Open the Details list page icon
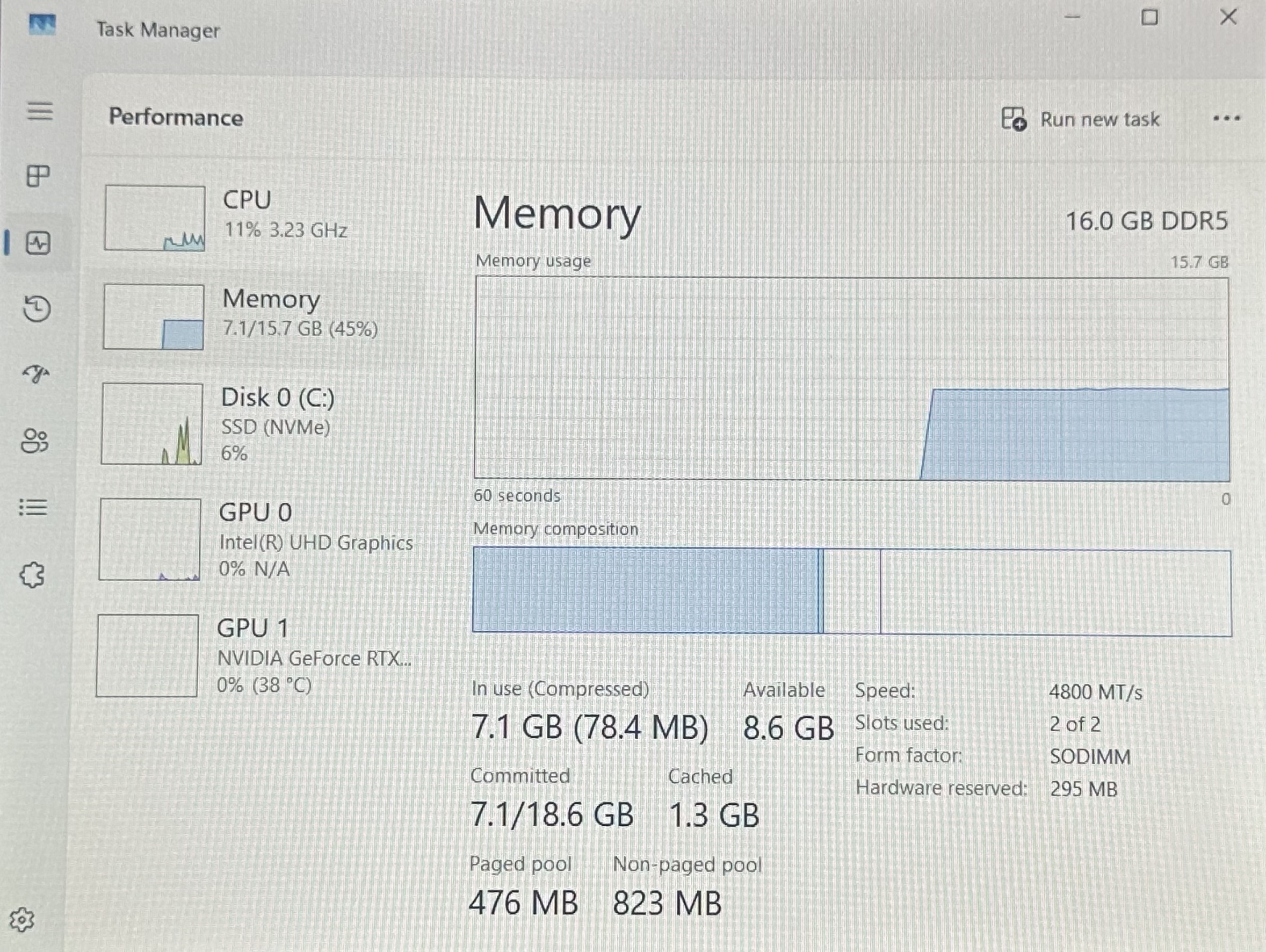1266x952 pixels. click(33, 507)
